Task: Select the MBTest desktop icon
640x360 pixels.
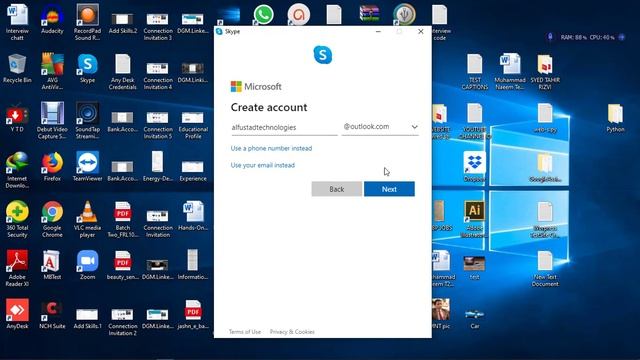Action: (52, 265)
